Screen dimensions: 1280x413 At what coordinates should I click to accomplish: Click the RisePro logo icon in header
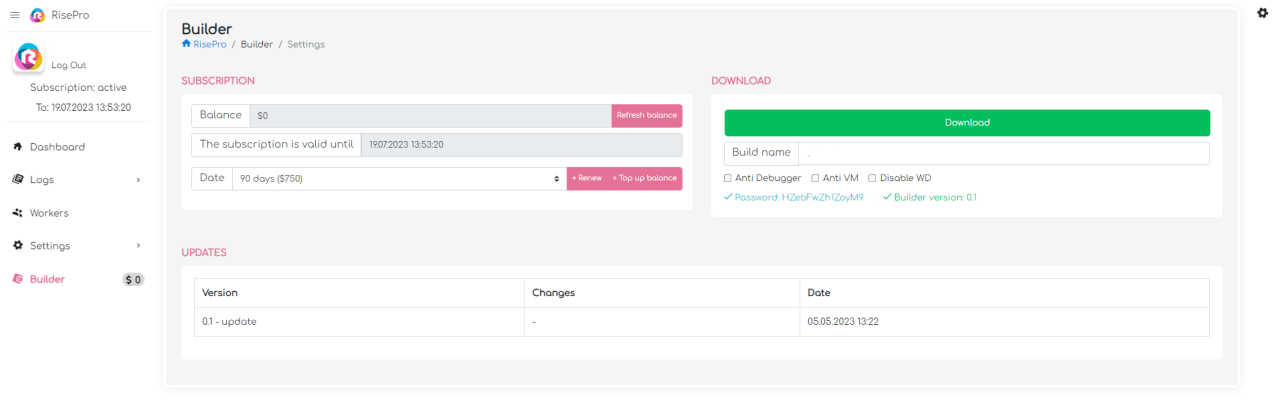[x=38, y=15]
